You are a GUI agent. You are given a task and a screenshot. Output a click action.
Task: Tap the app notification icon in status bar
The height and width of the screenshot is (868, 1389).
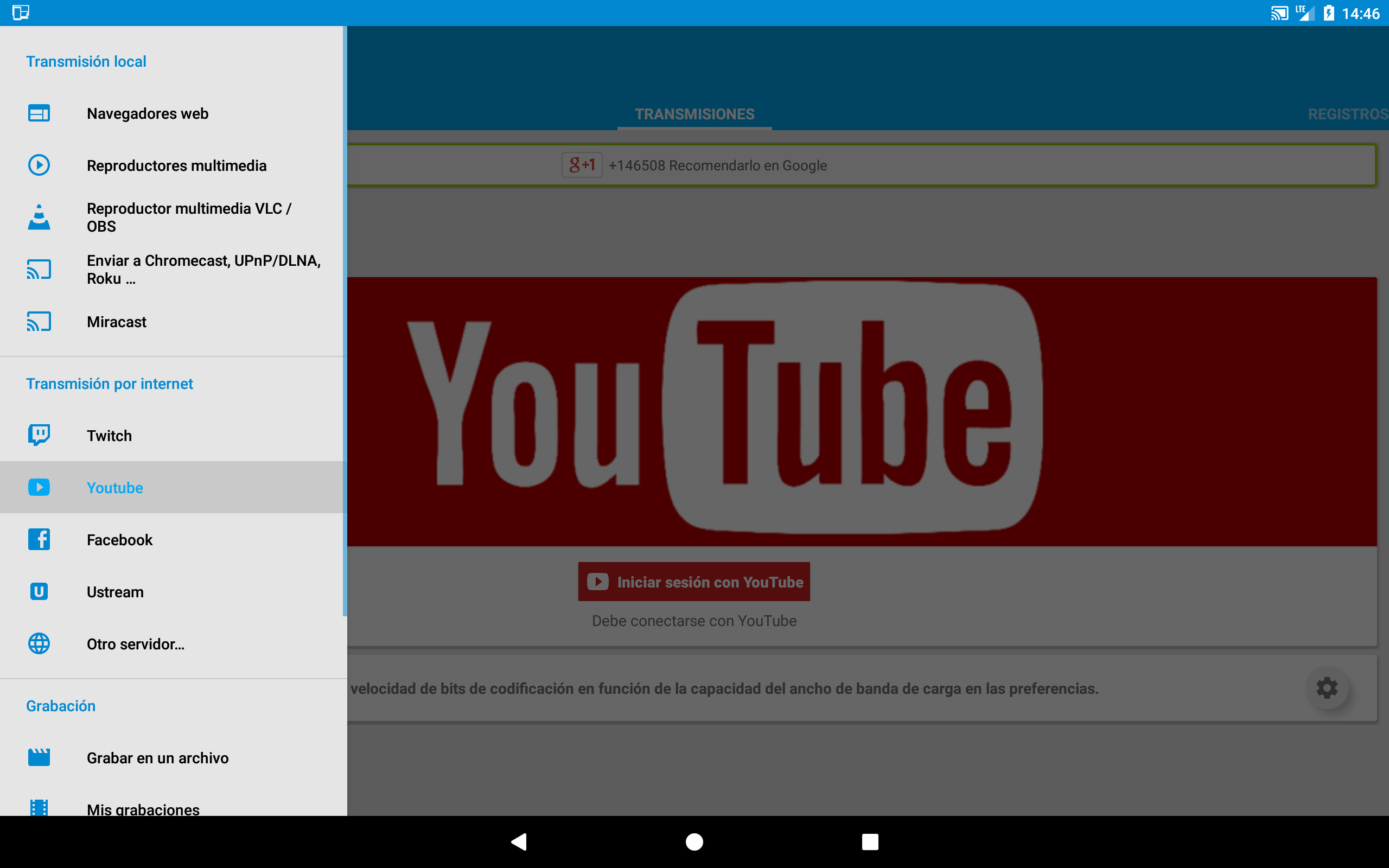tap(21, 12)
